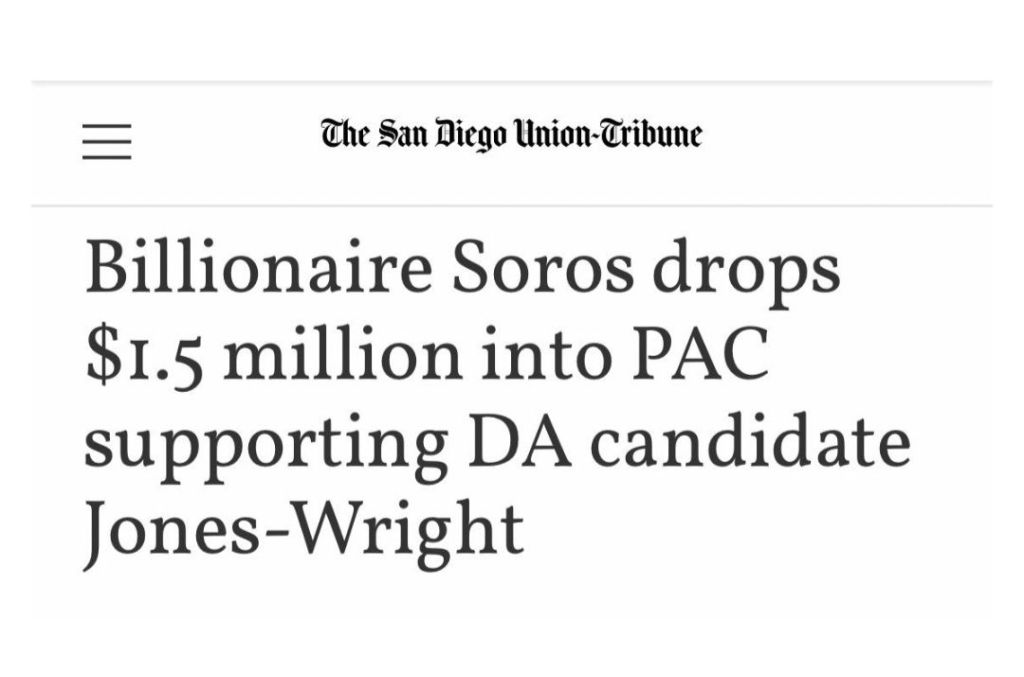Click the word "Diego" in the masthead
Screen dimensions: 1024x677
tap(470, 135)
